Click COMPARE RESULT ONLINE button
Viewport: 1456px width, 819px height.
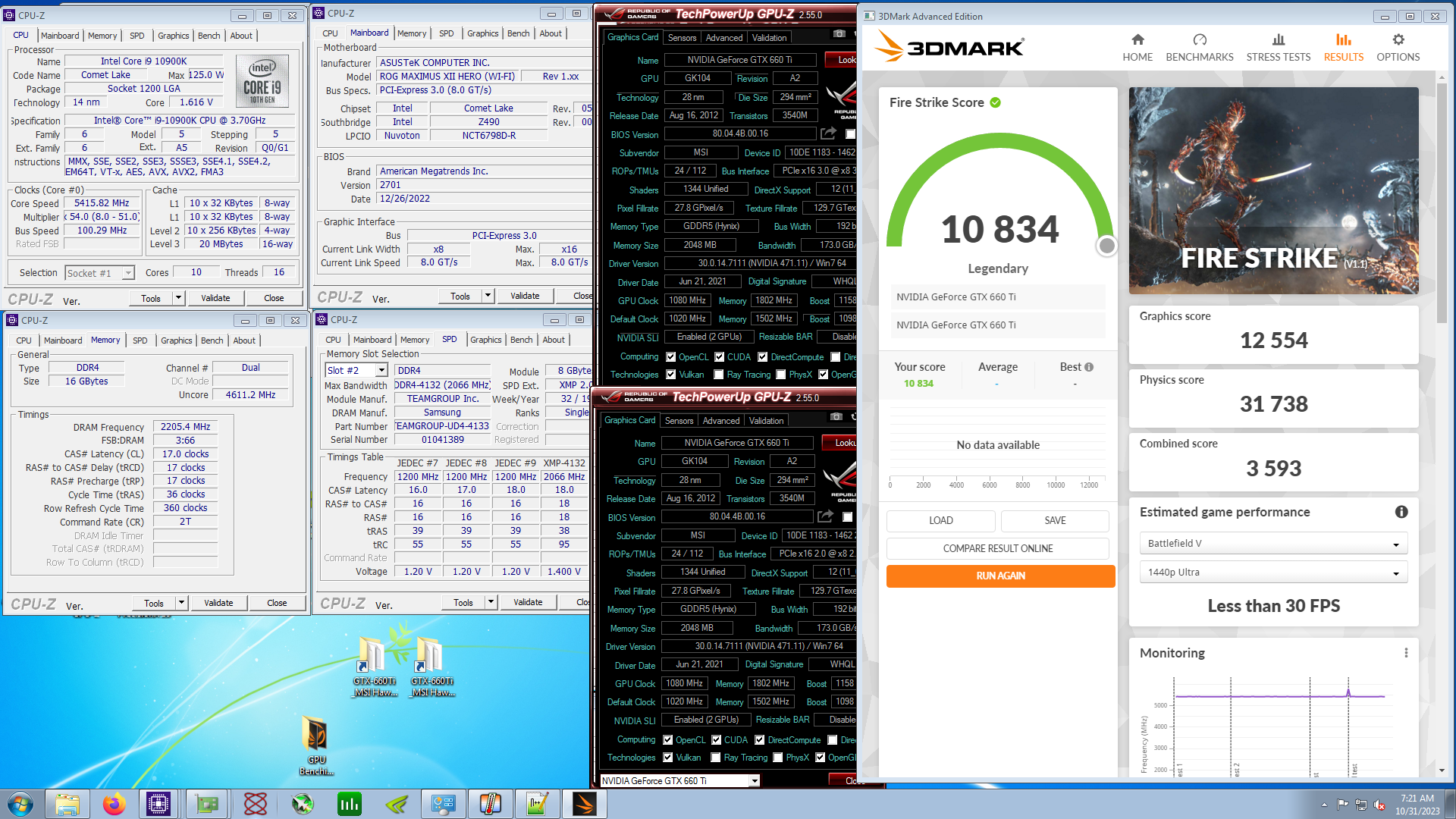tap(997, 548)
